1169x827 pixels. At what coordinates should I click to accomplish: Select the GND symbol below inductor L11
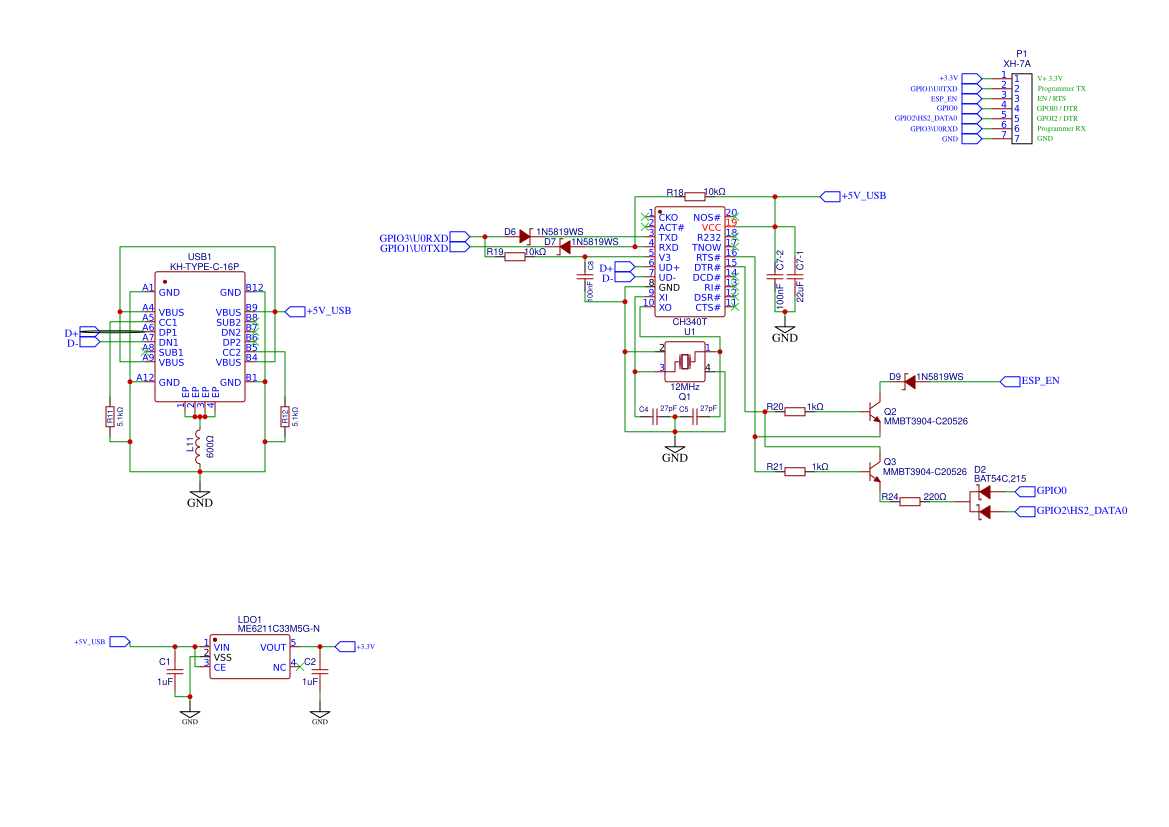tap(200, 498)
